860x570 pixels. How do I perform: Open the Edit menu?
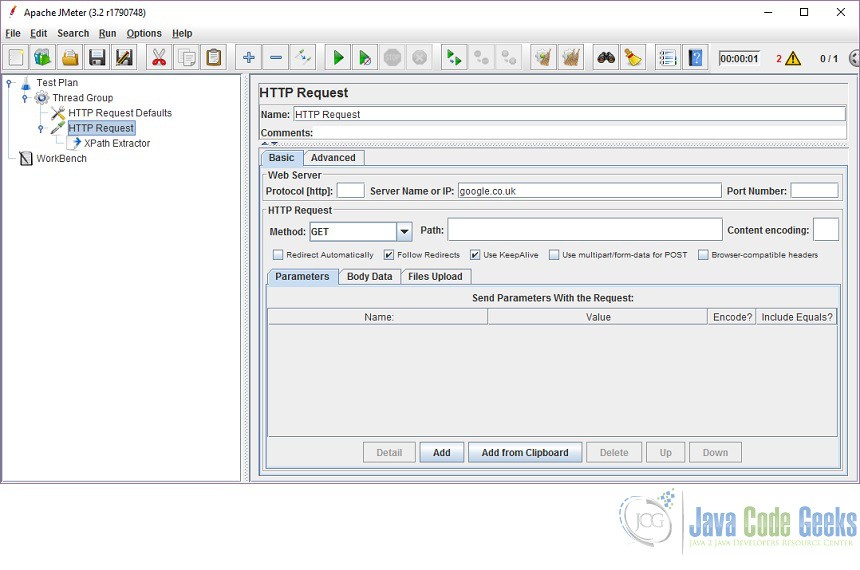(x=38, y=33)
